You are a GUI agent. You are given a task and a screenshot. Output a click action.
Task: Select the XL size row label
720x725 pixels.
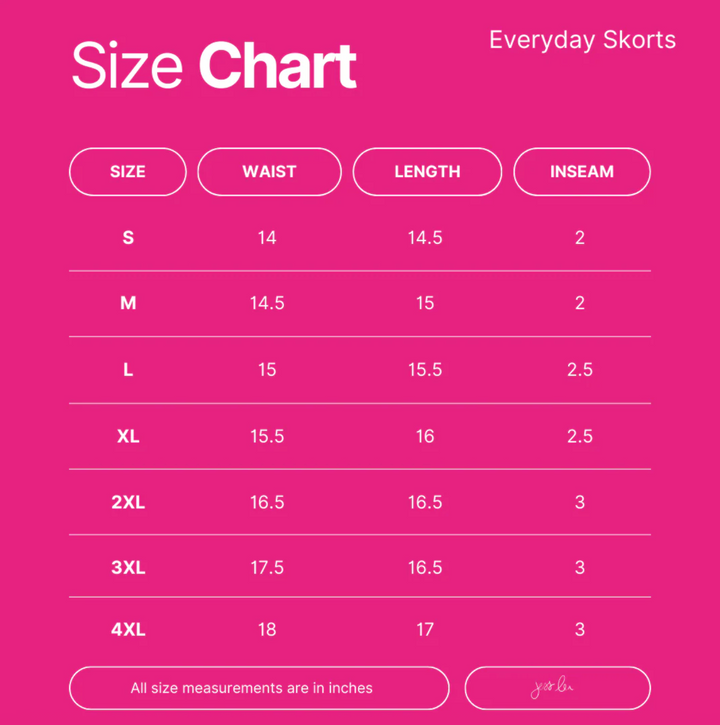128,436
